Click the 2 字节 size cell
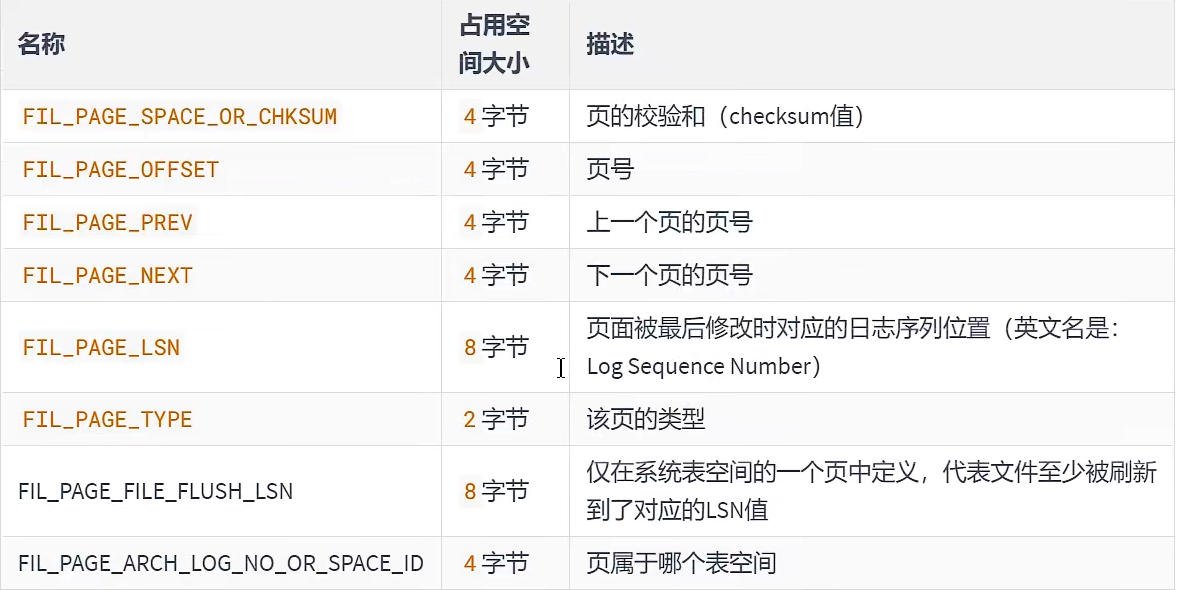The image size is (1177, 590). pos(495,419)
